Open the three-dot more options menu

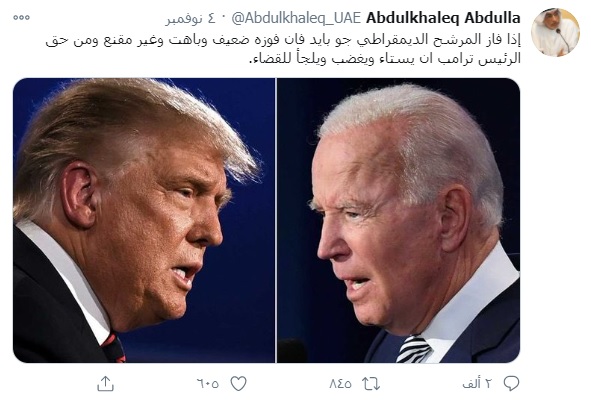(x=21, y=17)
